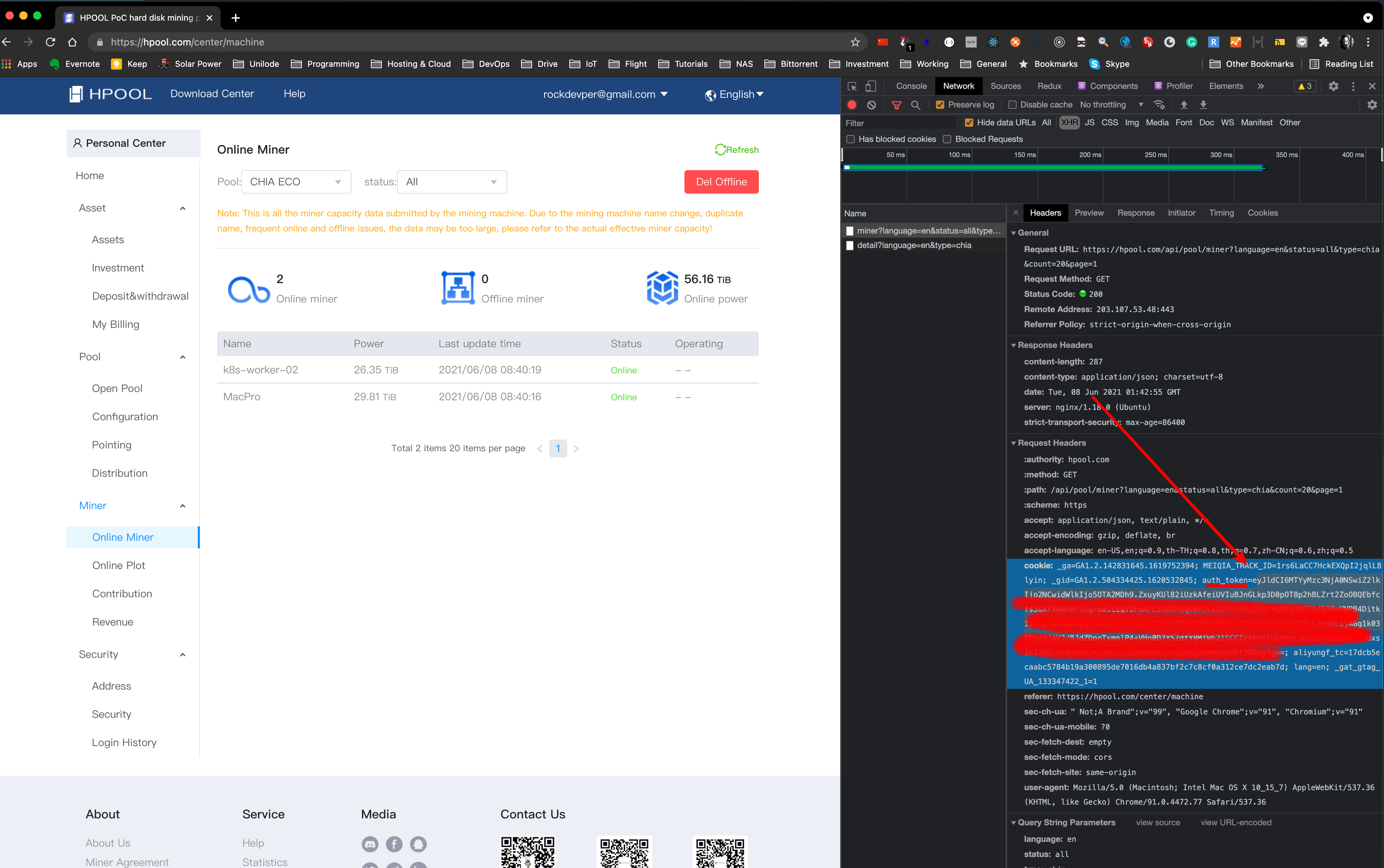1384x868 pixels.
Task: Click the Refresh link
Action: coord(737,150)
